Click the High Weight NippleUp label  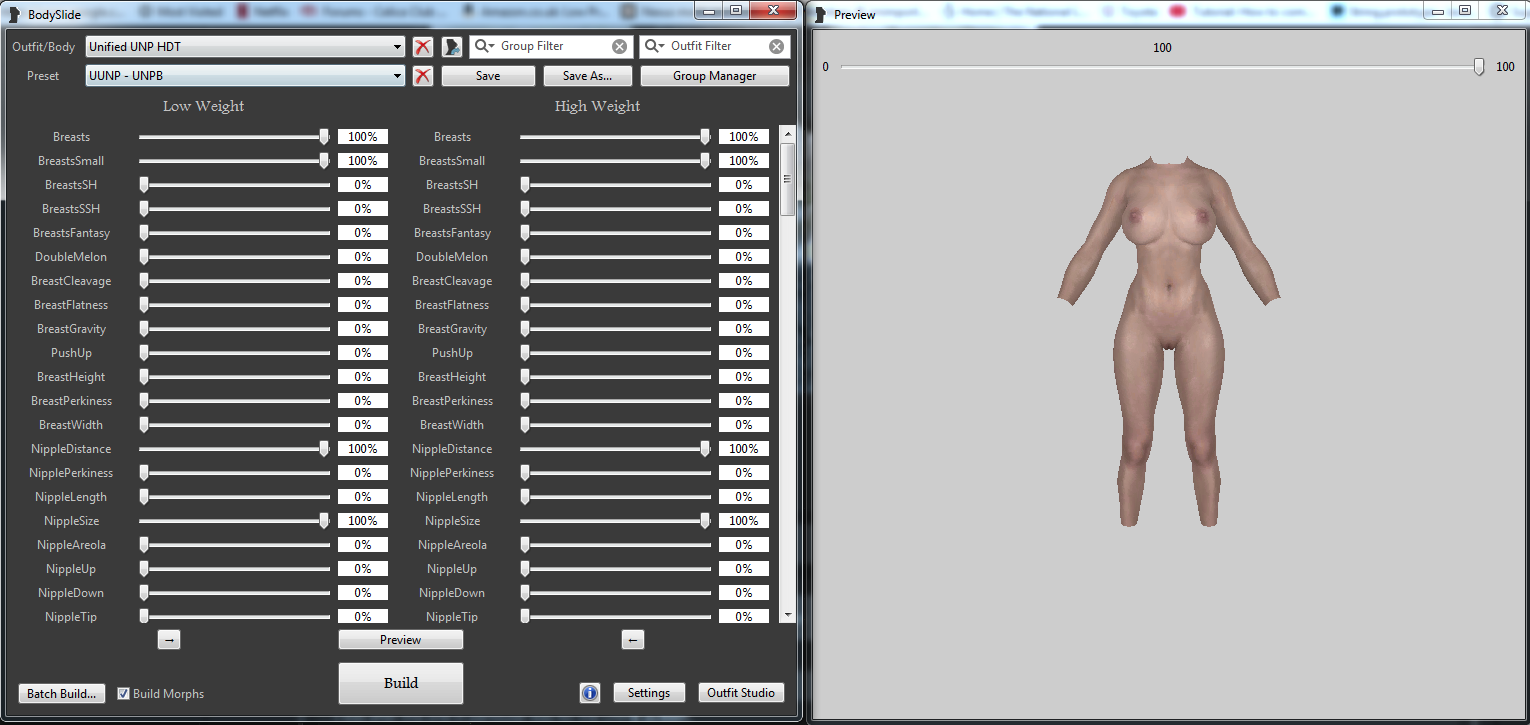click(452, 569)
